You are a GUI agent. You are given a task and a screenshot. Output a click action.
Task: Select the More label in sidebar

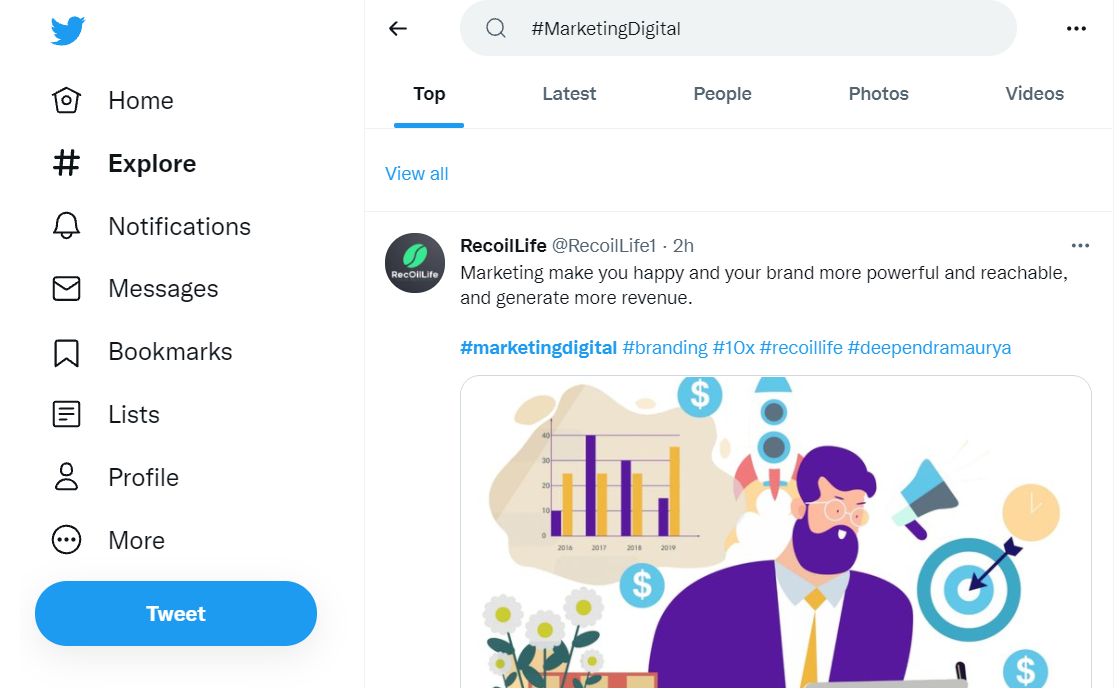coord(137,540)
